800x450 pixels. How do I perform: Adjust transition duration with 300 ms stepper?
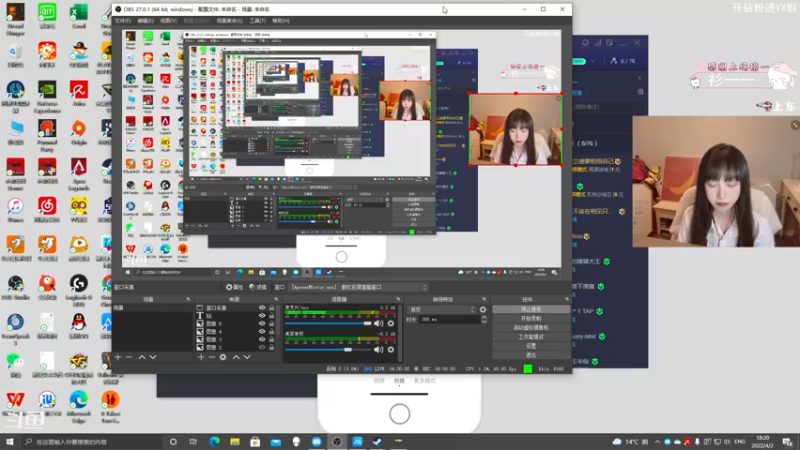click(x=484, y=319)
